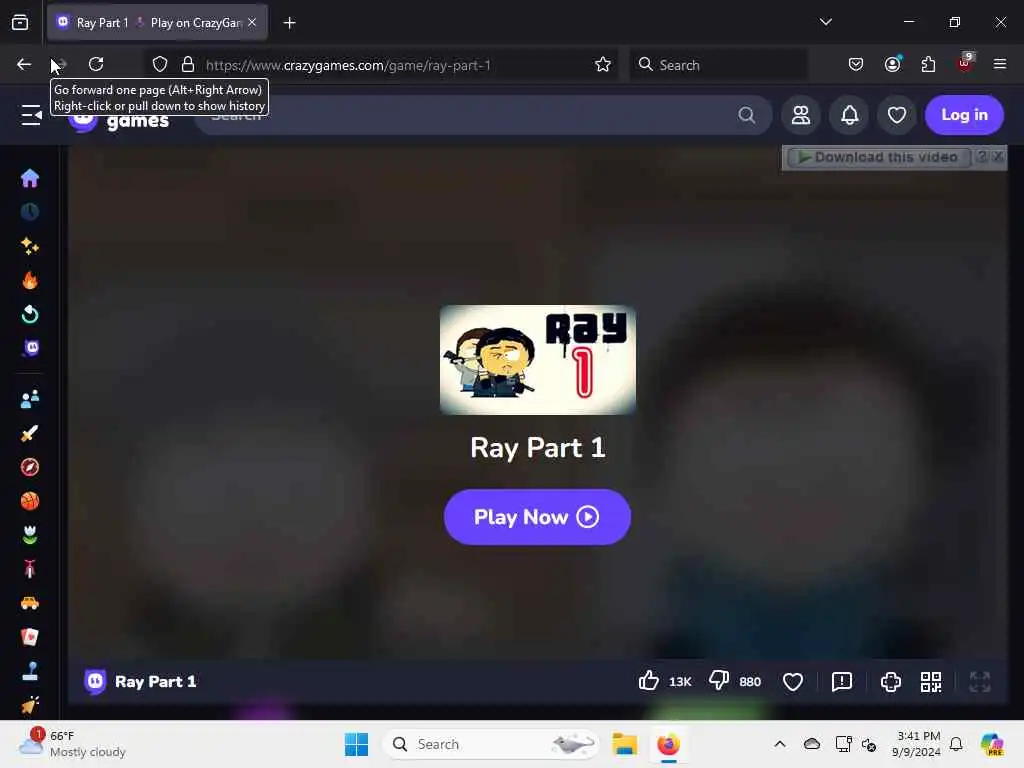1024x768 pixels.
Task: Click Firefox icon in the taskbar
Action: (668, 744)
